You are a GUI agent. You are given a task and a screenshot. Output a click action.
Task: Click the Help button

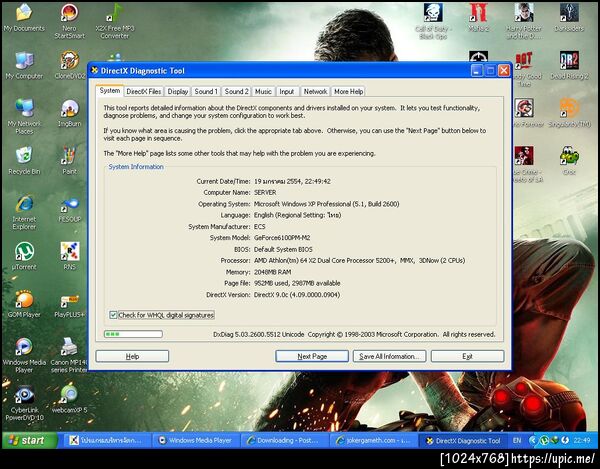click(x=132, y=356)
